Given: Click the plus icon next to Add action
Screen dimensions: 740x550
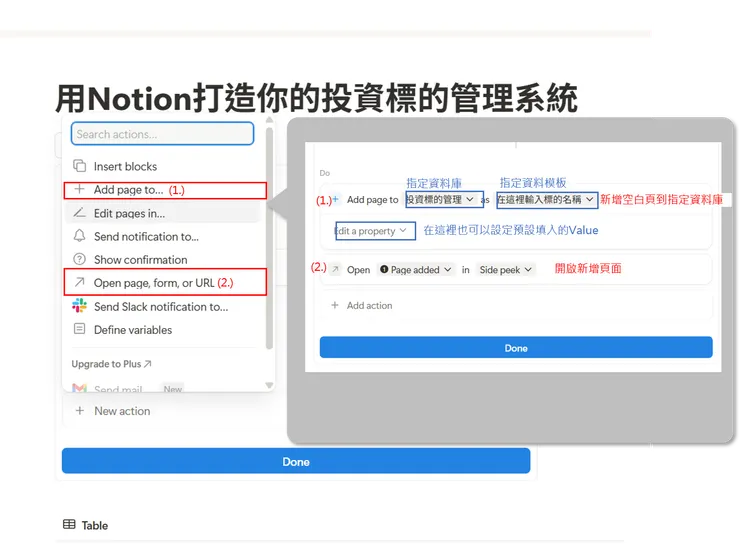Looking at the screenshot, I should tap(335, 305).
